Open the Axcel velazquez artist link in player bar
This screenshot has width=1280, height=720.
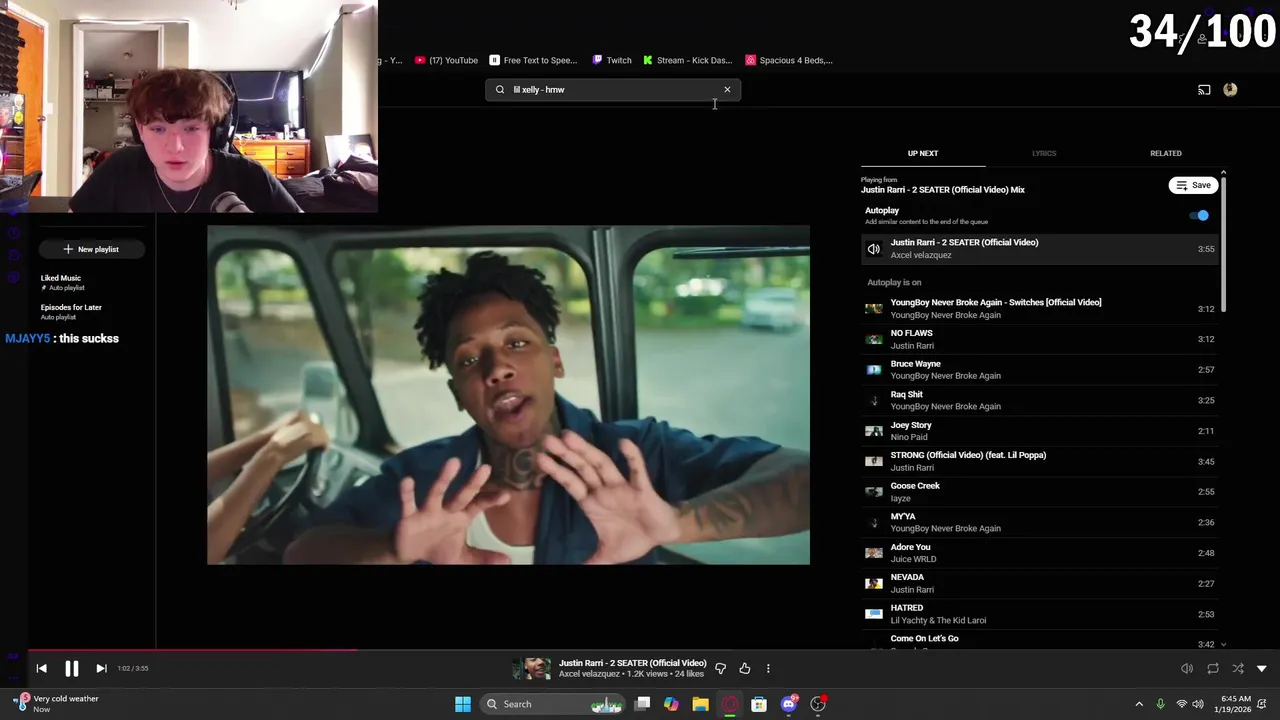589,675
